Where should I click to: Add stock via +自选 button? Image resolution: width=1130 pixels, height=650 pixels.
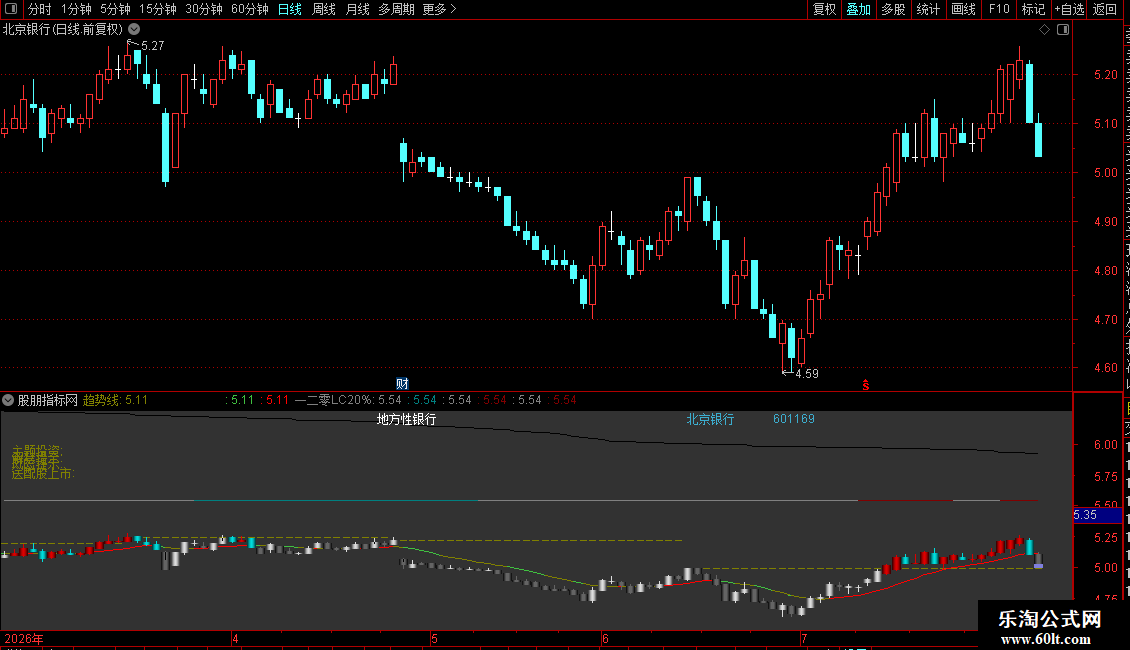(1069, 9)
